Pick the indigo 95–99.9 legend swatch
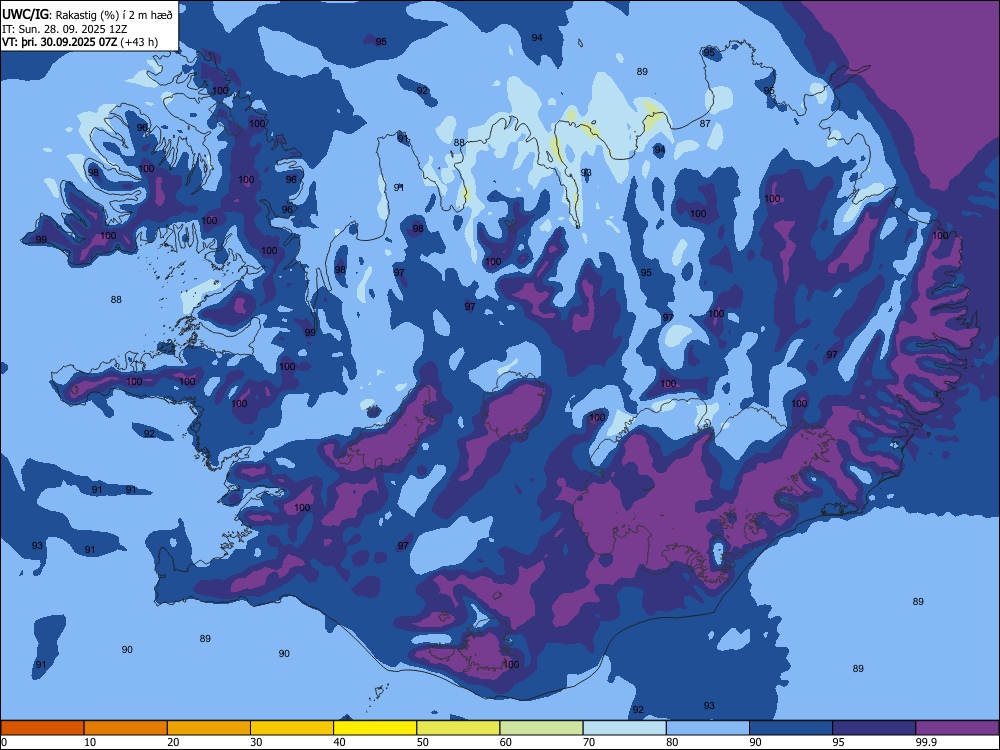Screen dimensions: 1000x750 coord(874,728)
